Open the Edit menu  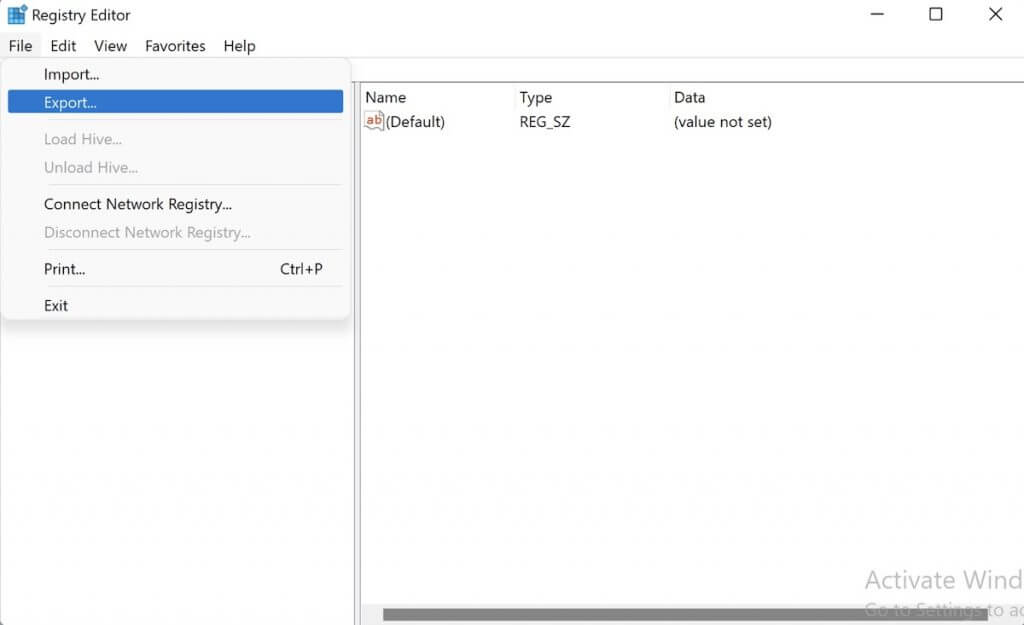pos(63,46)
